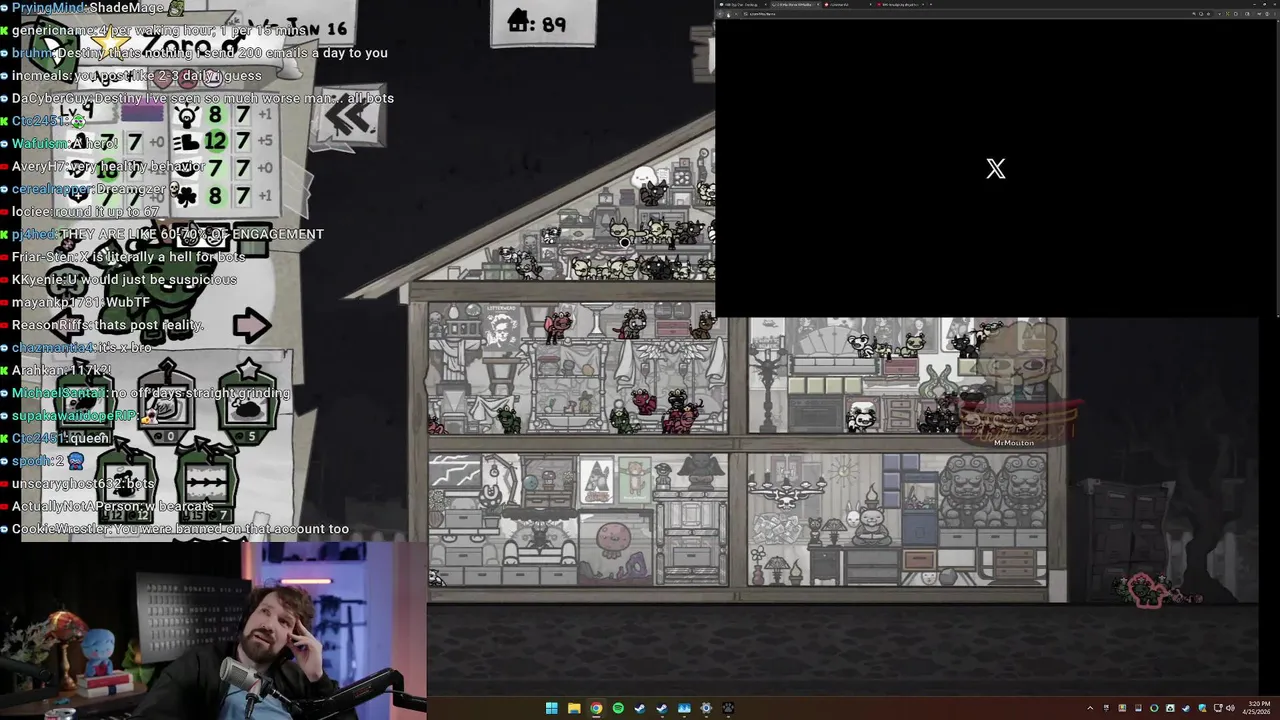Open the taskbar clock showing 3:20 PM

point(1255,709)
